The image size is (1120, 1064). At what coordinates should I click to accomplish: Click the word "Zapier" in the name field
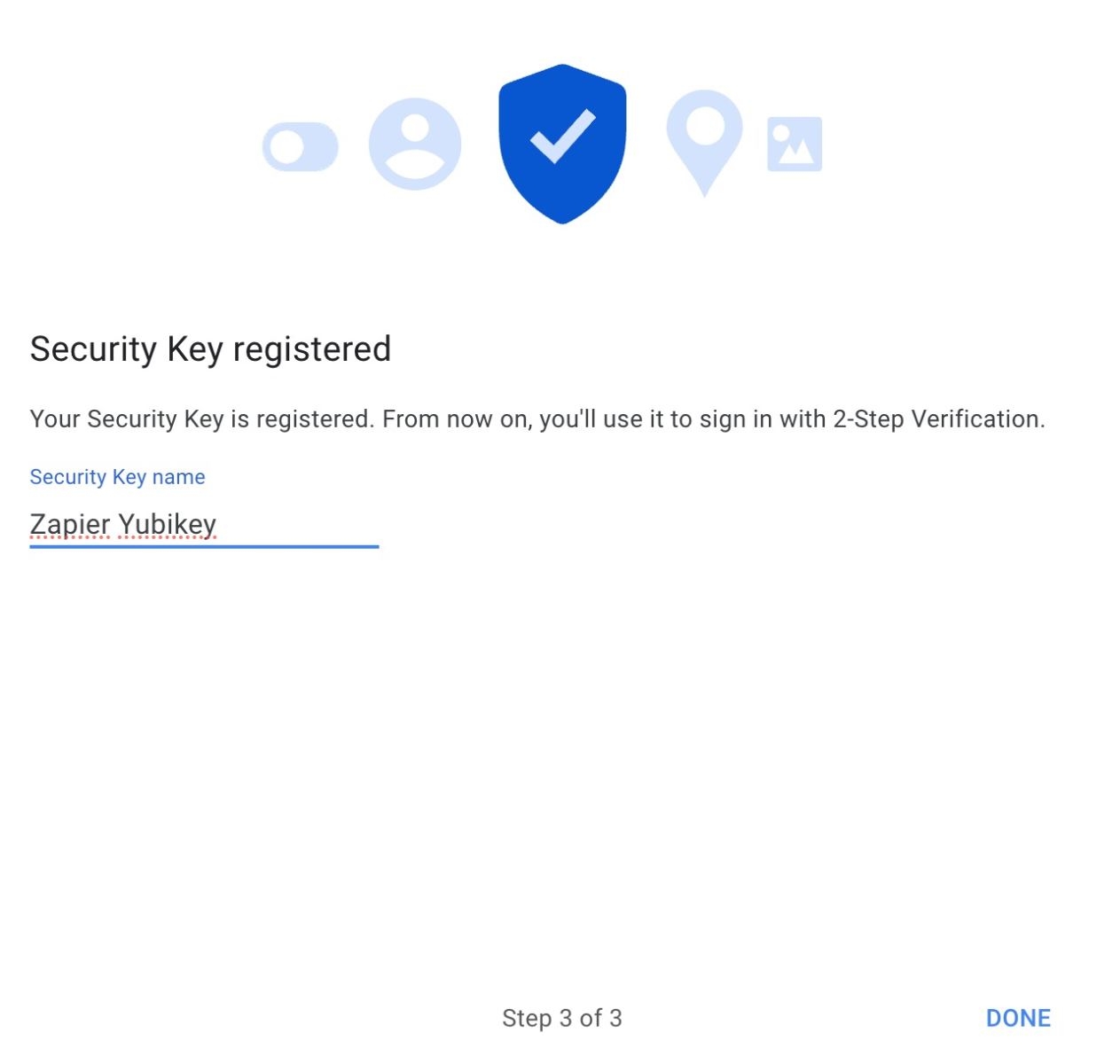click(70, 524)
